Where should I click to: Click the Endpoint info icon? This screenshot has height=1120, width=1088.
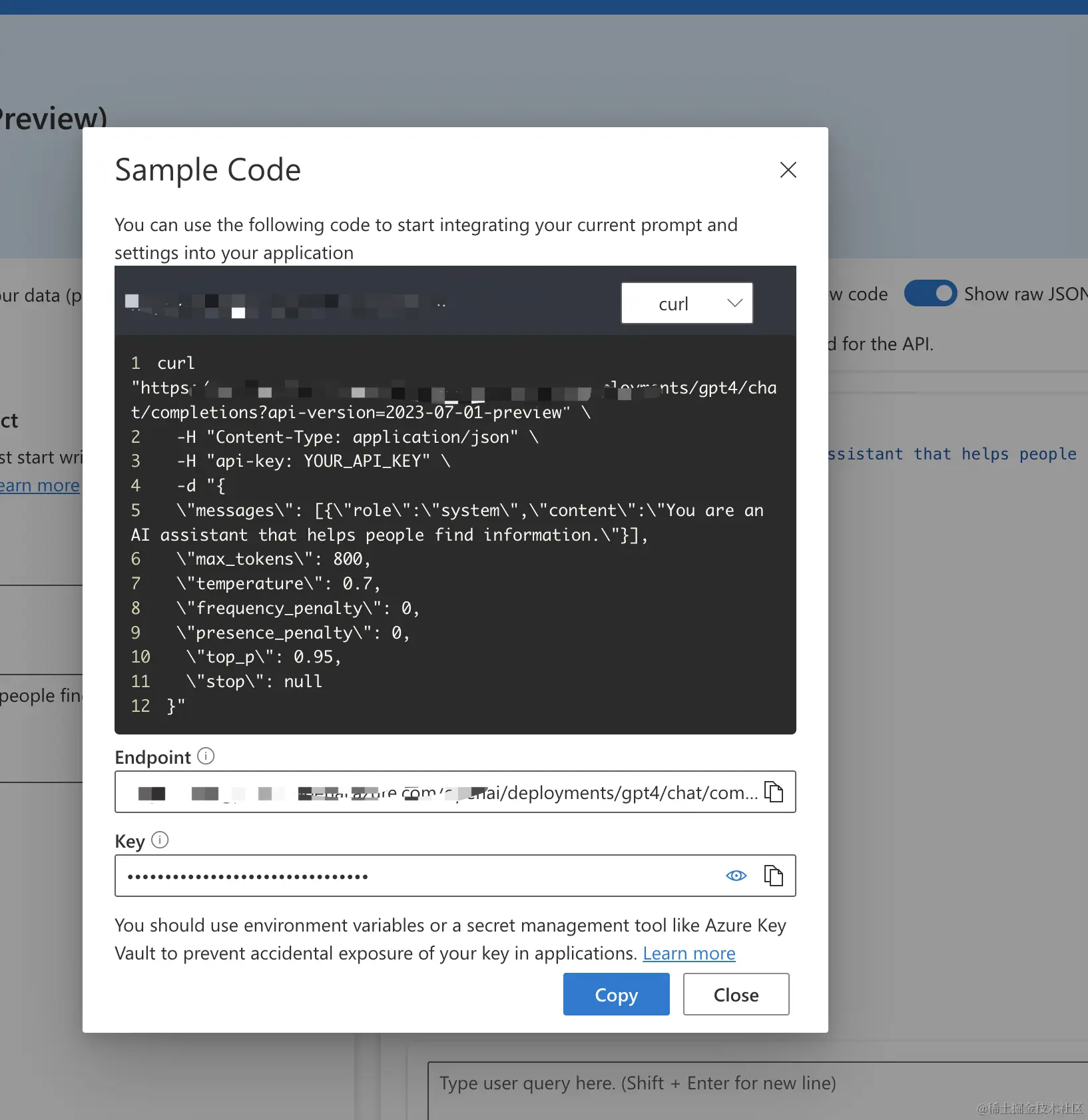206,756
